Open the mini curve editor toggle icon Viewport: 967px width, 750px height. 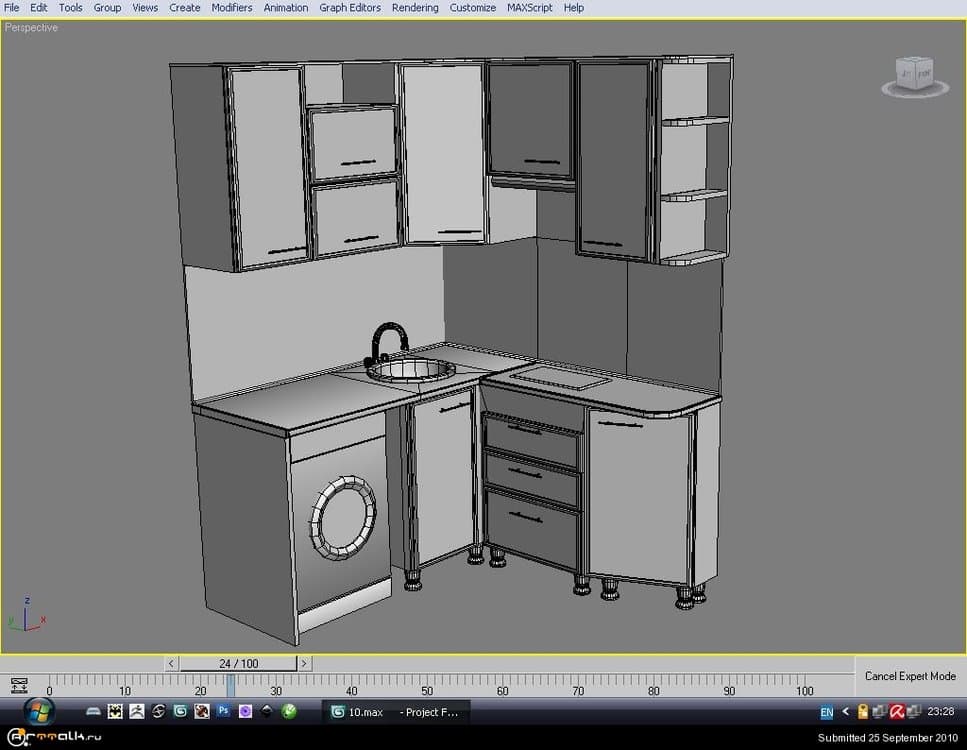pyautogui.click(x=18, y=685)
